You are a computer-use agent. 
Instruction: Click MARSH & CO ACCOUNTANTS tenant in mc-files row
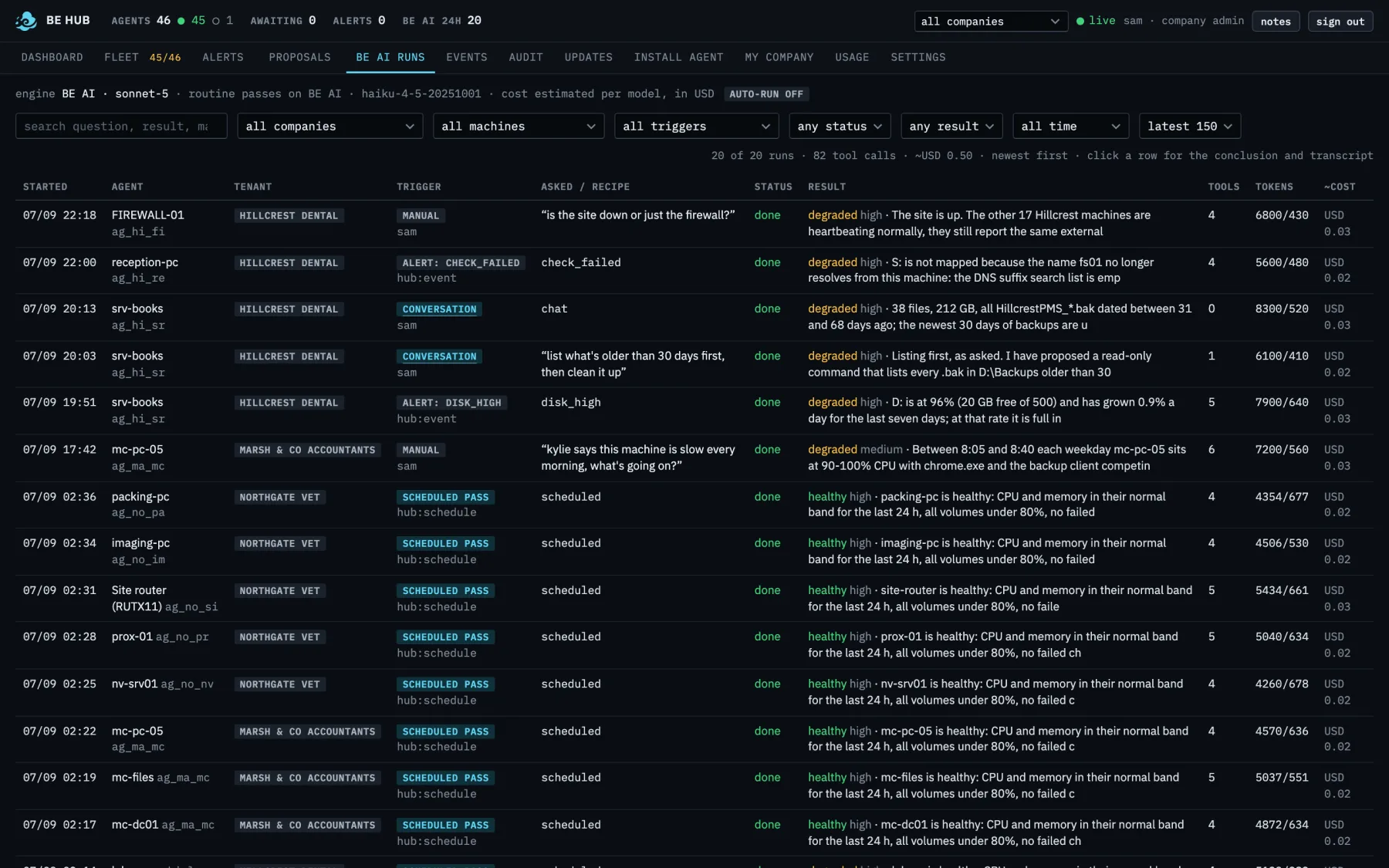point(307,778)
